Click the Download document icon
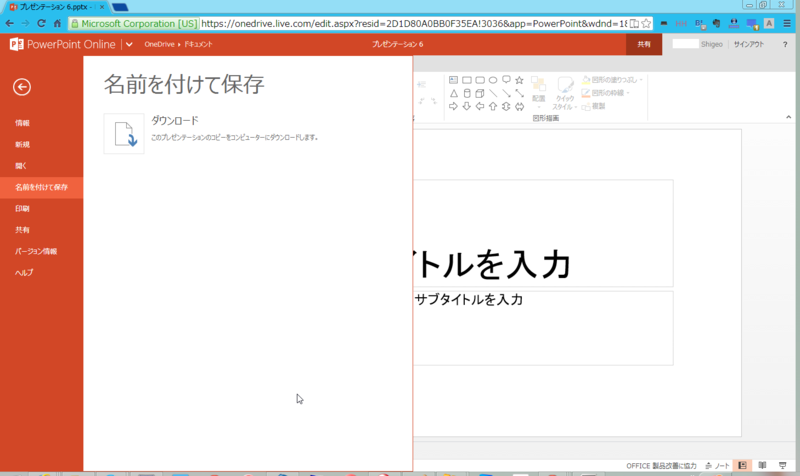Viewport: 800px width, 476px height. point(124,134)
